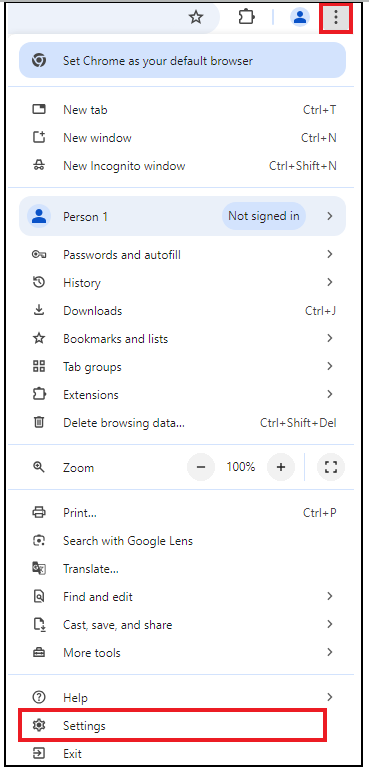Open Downloads
The height and width of the screenshot is (769, 369).
tap(183, 311)
